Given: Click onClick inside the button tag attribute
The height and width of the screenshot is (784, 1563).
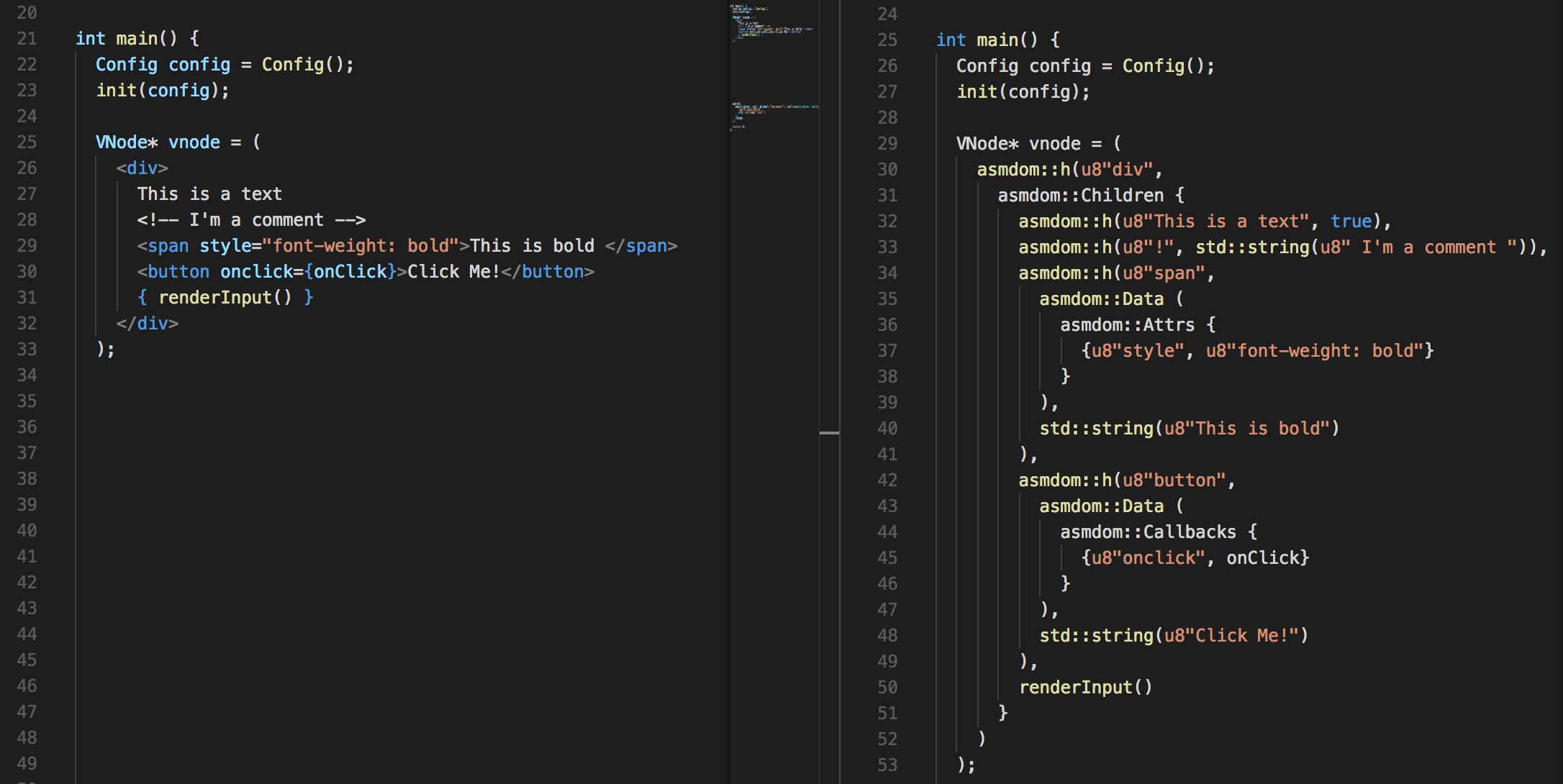Looking at the screenshot, I should pyautogui.click(x=350, y=272).
